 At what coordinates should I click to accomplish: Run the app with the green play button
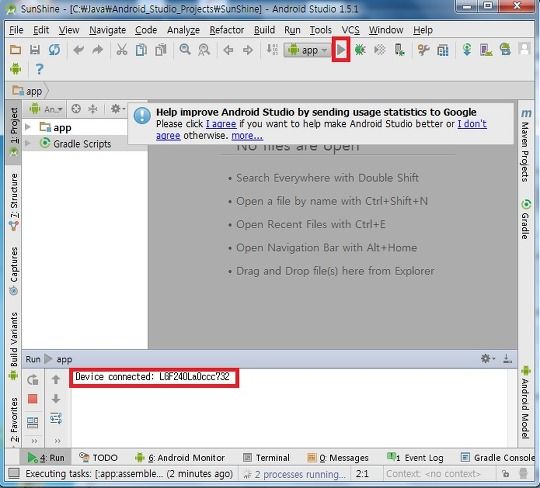click(341, 50)
